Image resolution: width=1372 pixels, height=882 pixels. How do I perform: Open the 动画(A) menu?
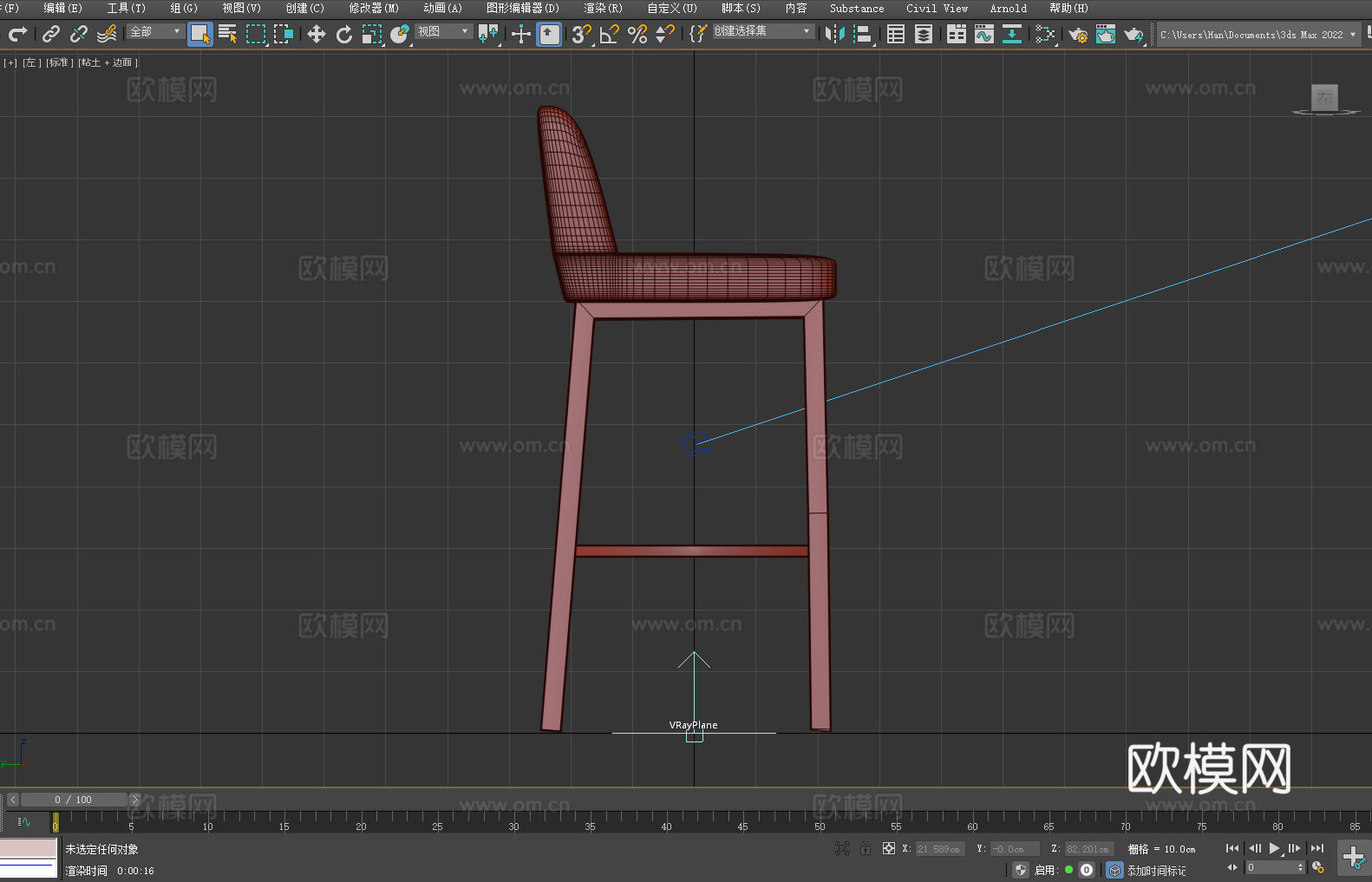click(x=442, y=8)
